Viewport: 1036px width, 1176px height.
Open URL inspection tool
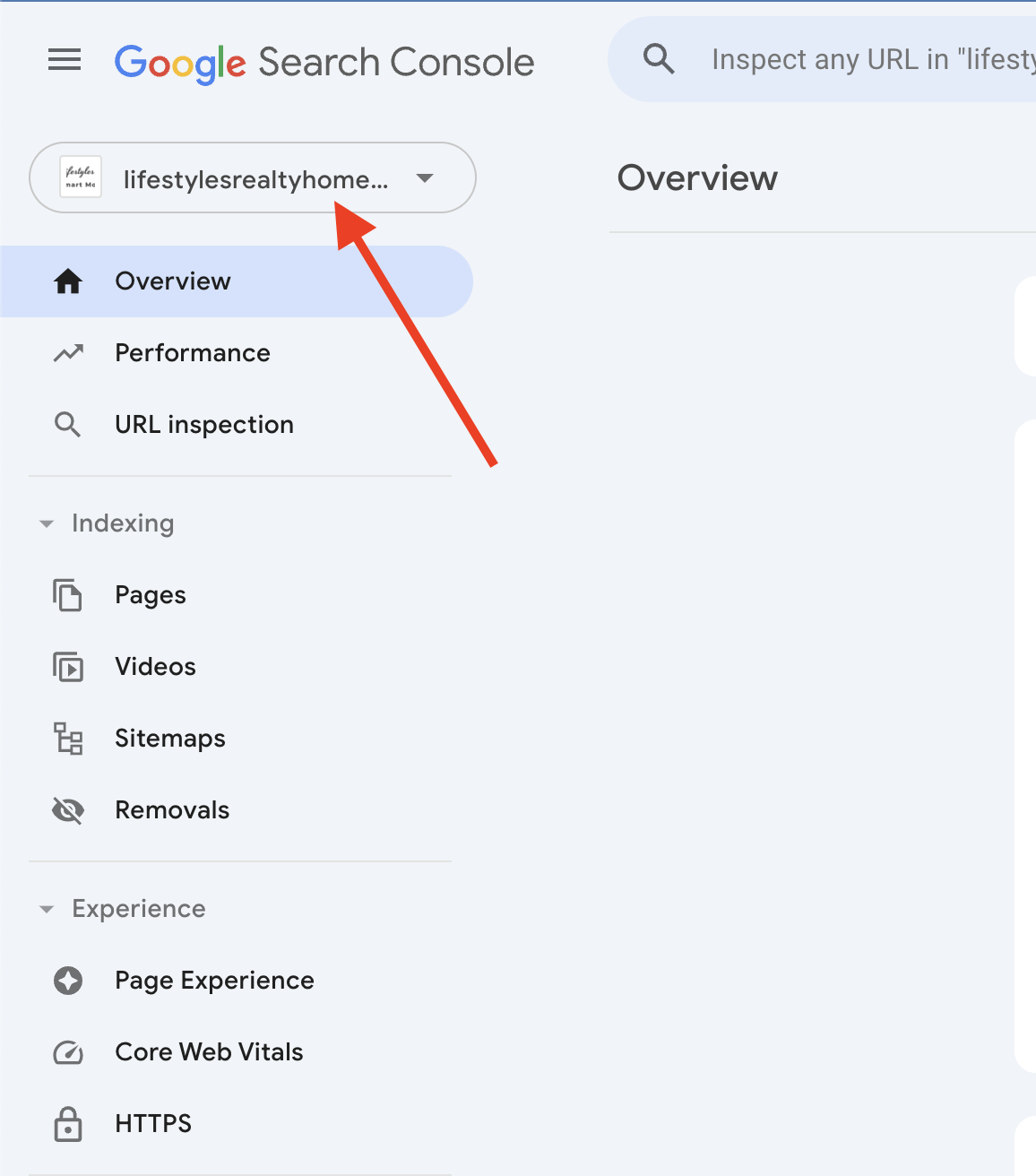click(x=237, y=425)
